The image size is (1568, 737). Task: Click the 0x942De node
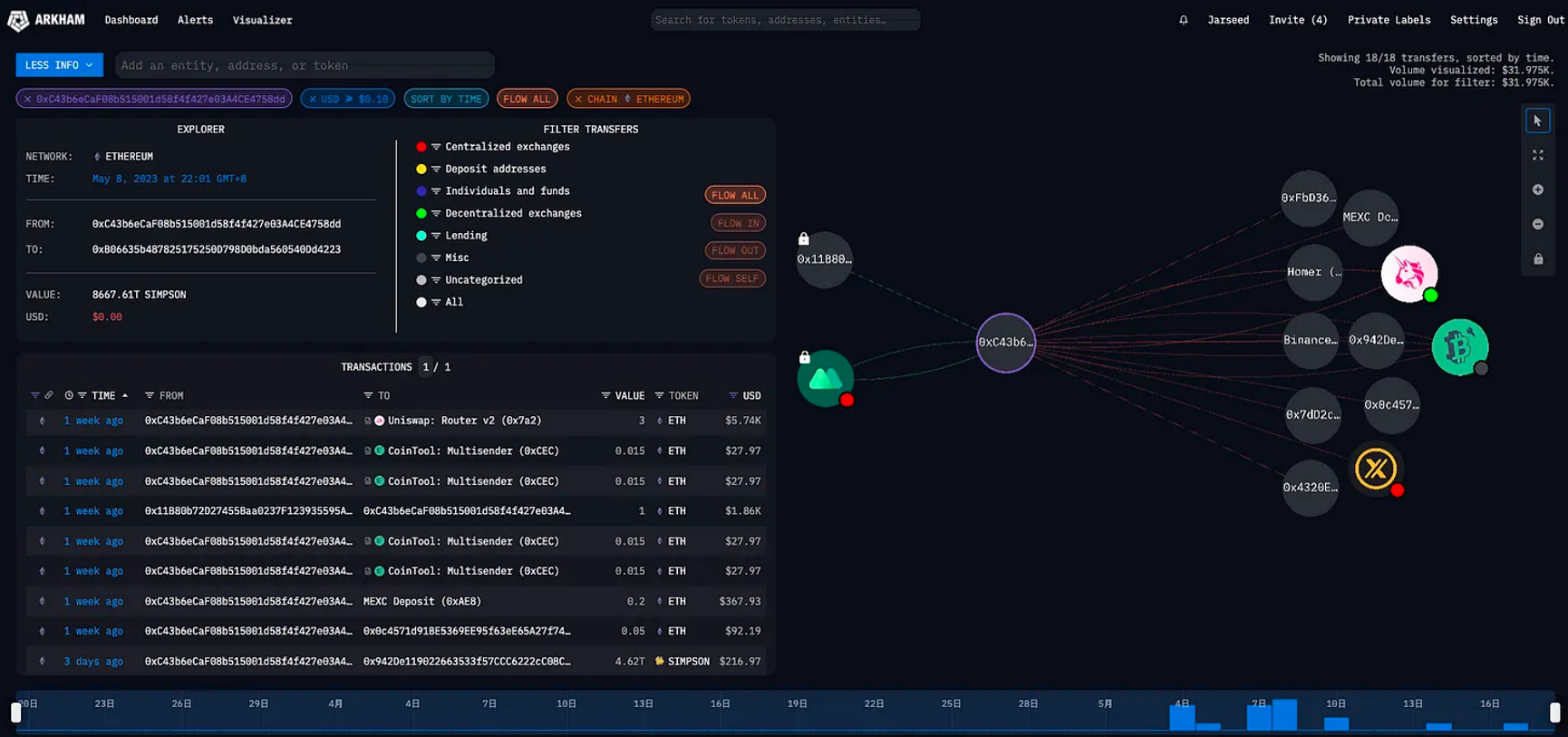pos(1376,340)
